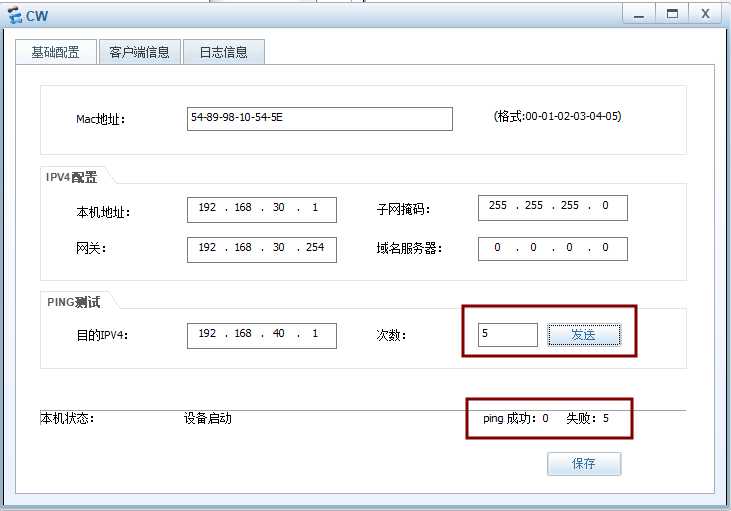Click the PING测试 group heading
The width and height of the screenshot is (731, 511).
pyautogui.click(x=74, y=302)
